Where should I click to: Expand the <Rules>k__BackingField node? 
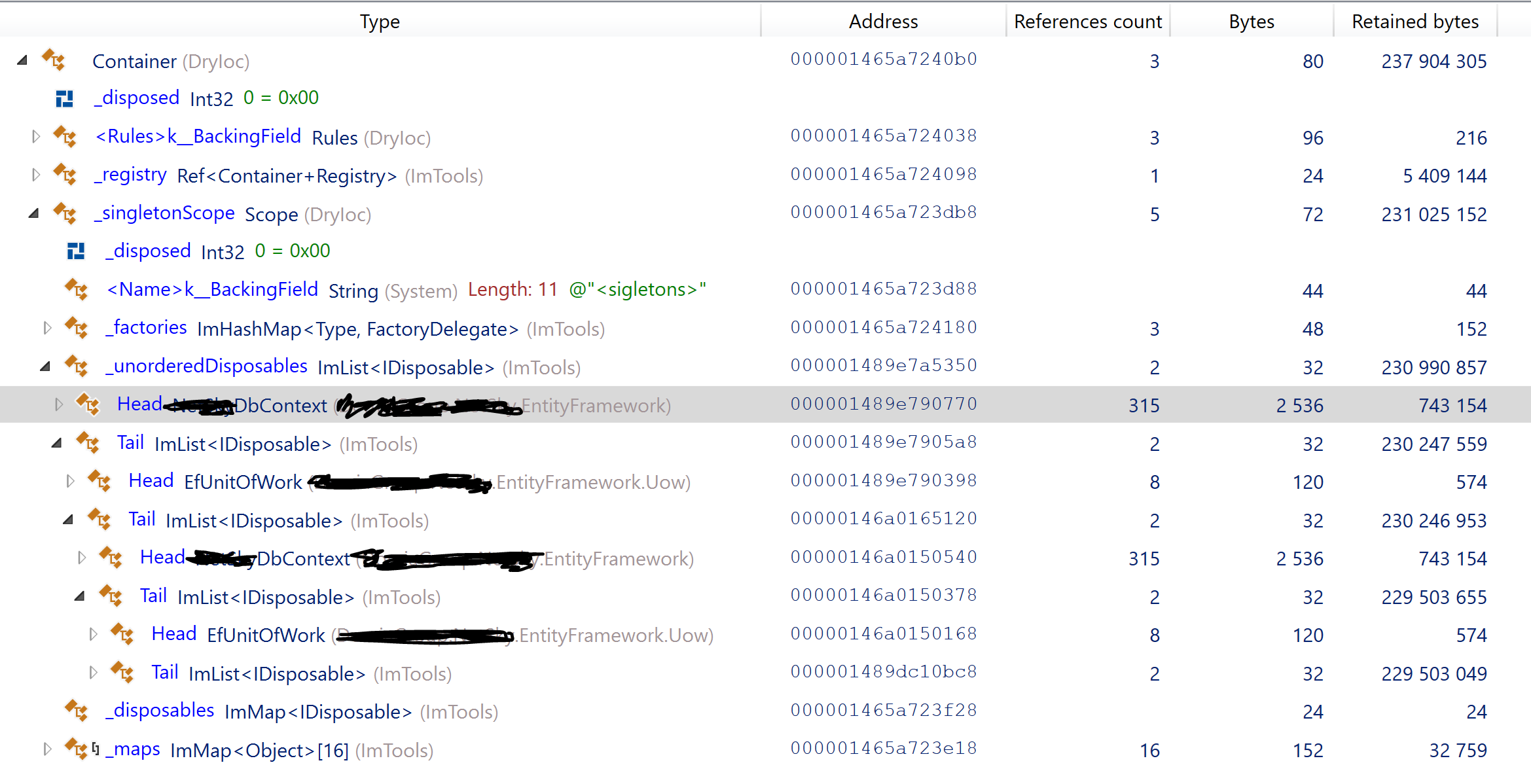click(x=36, y=136)
